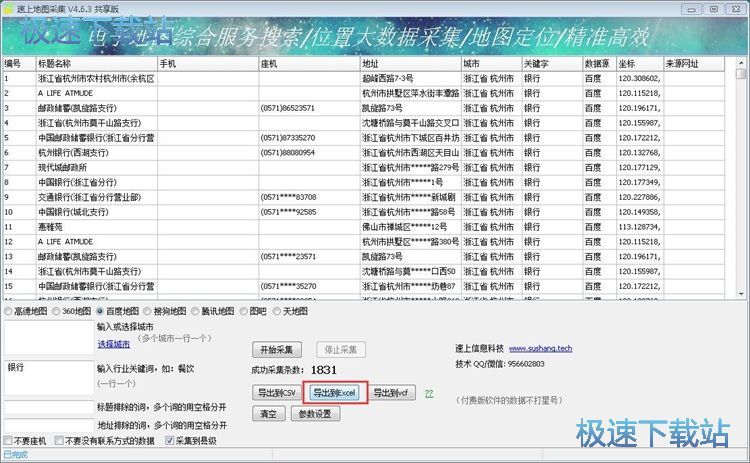Click the 标题排除的词 input field
Image resolution: width=750 pixels, height=463 pixels.
49,407
